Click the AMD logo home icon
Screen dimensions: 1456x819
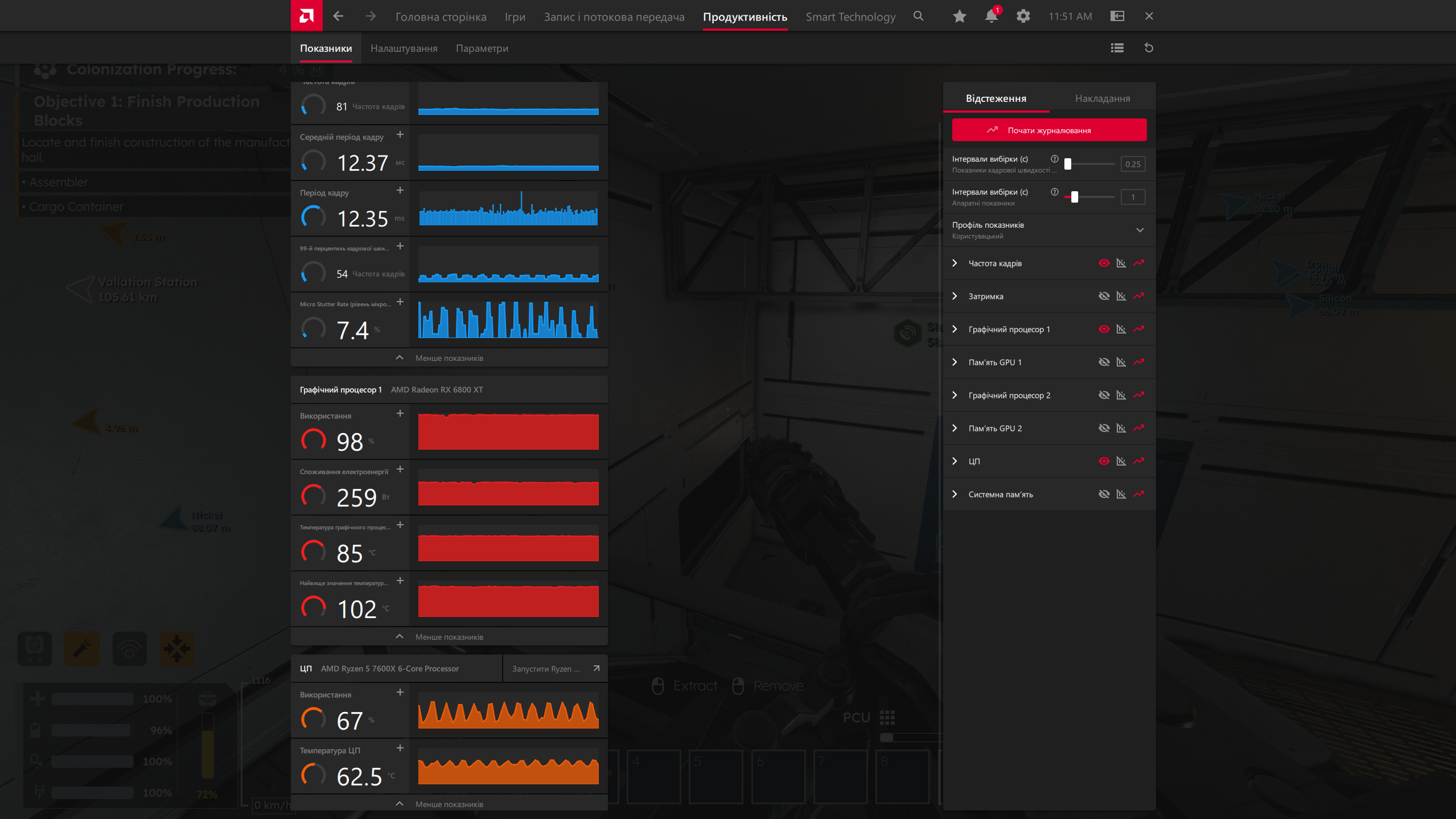click(306, 15)
